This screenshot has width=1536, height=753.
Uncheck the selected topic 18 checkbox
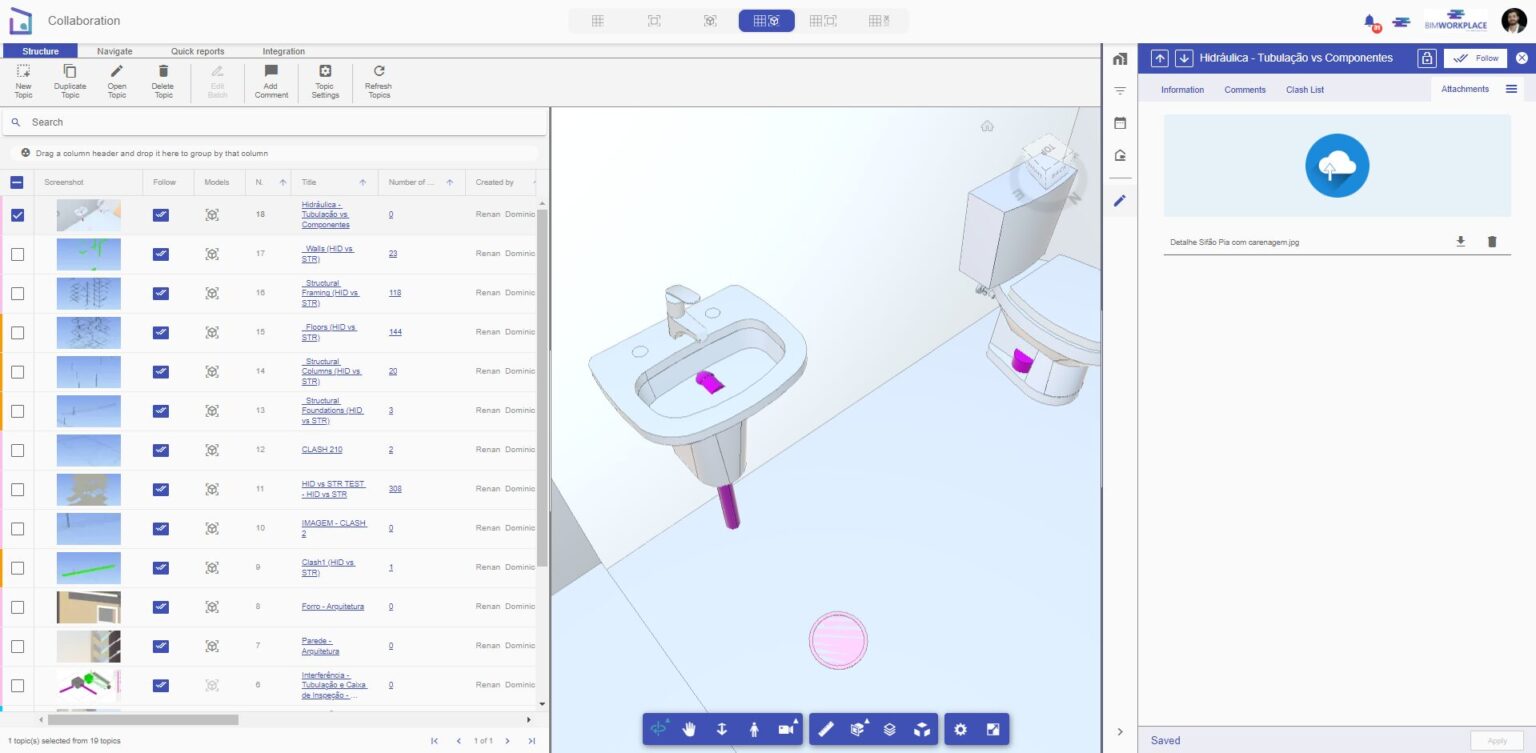point(17,214)
